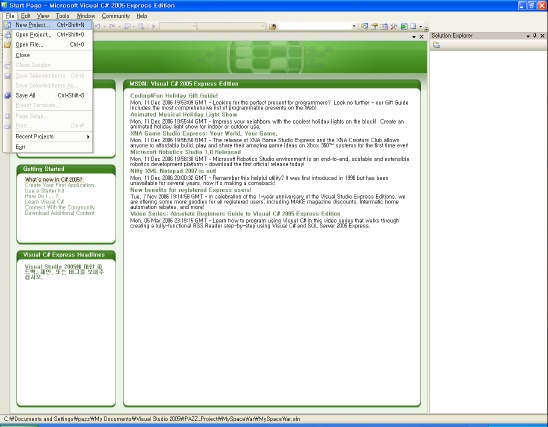This screenshot has width=548, height=427.
Task: Choose New Project from the File menu
Action: (48, 25)
